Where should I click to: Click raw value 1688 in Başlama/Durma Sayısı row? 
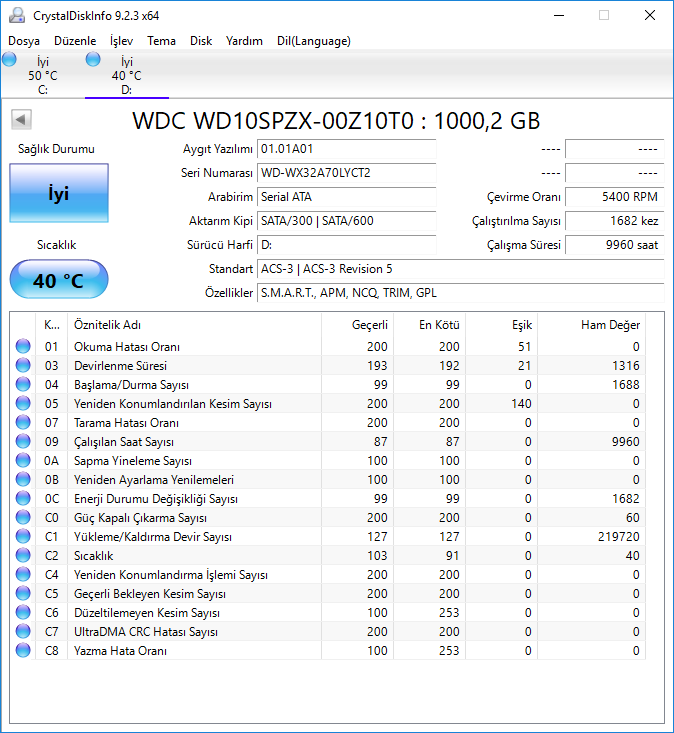[x=626, y=385]
